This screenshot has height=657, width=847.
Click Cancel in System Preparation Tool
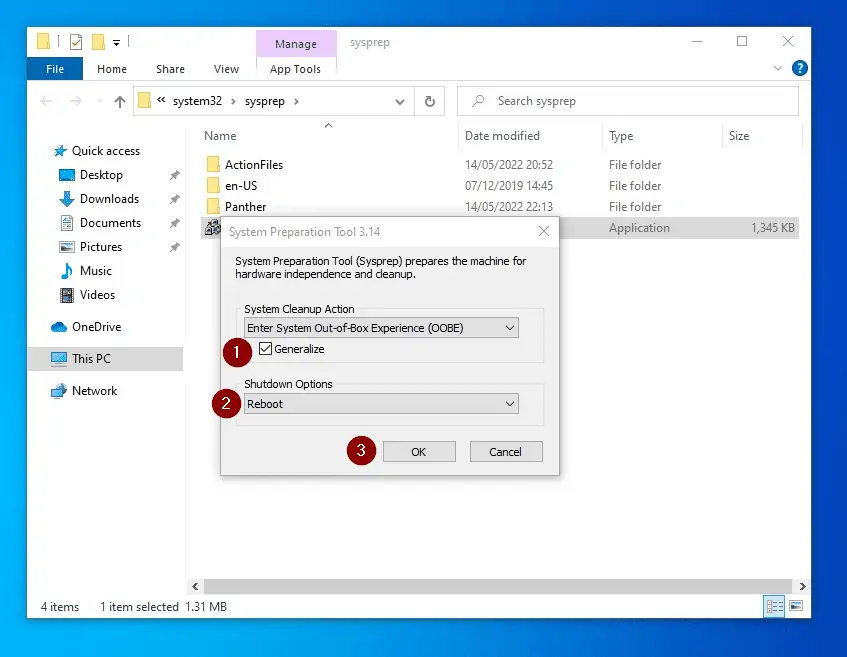click(x=506, y=452)
